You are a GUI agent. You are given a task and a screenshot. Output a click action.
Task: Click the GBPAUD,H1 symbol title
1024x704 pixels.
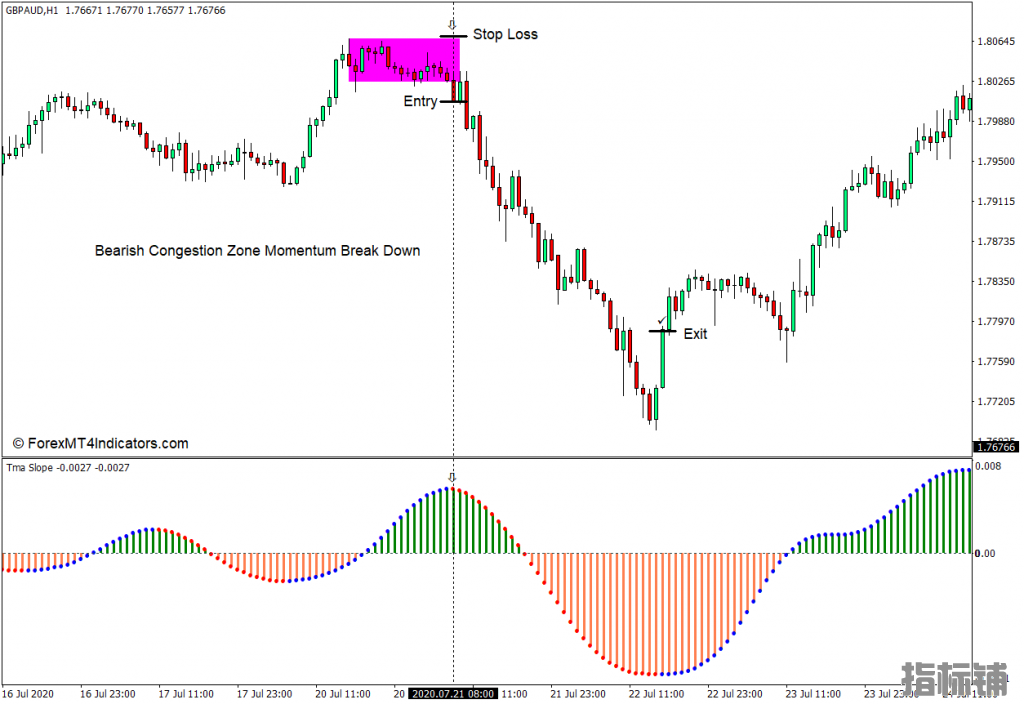coord(32,10)
